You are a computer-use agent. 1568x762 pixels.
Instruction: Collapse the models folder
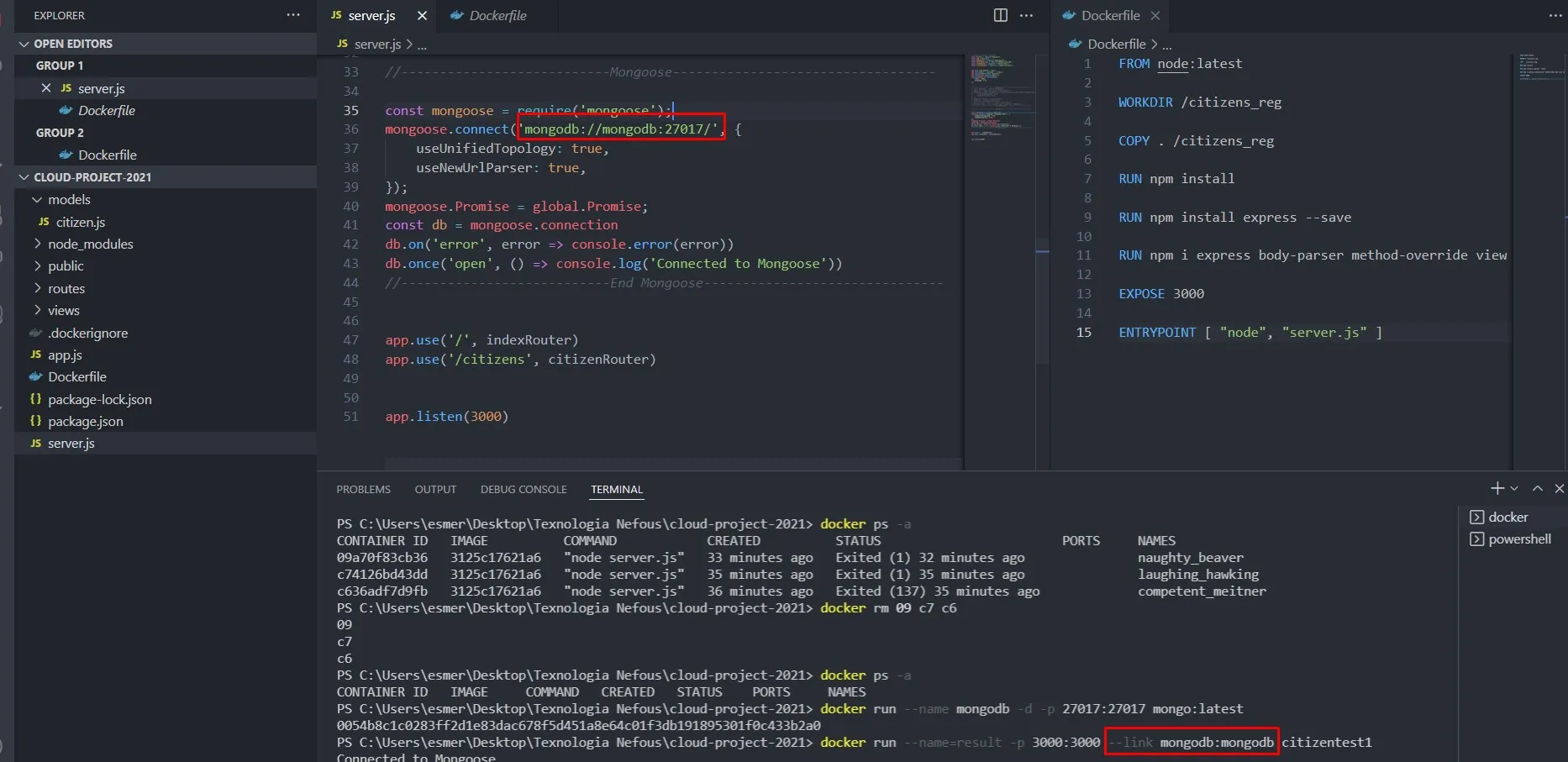(x=68, y=199)
